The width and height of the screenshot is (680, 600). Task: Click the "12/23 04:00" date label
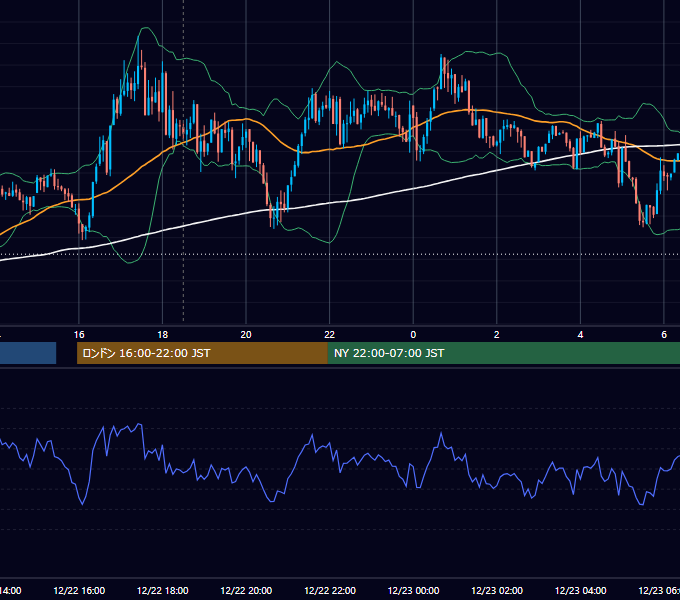point(581,590)
